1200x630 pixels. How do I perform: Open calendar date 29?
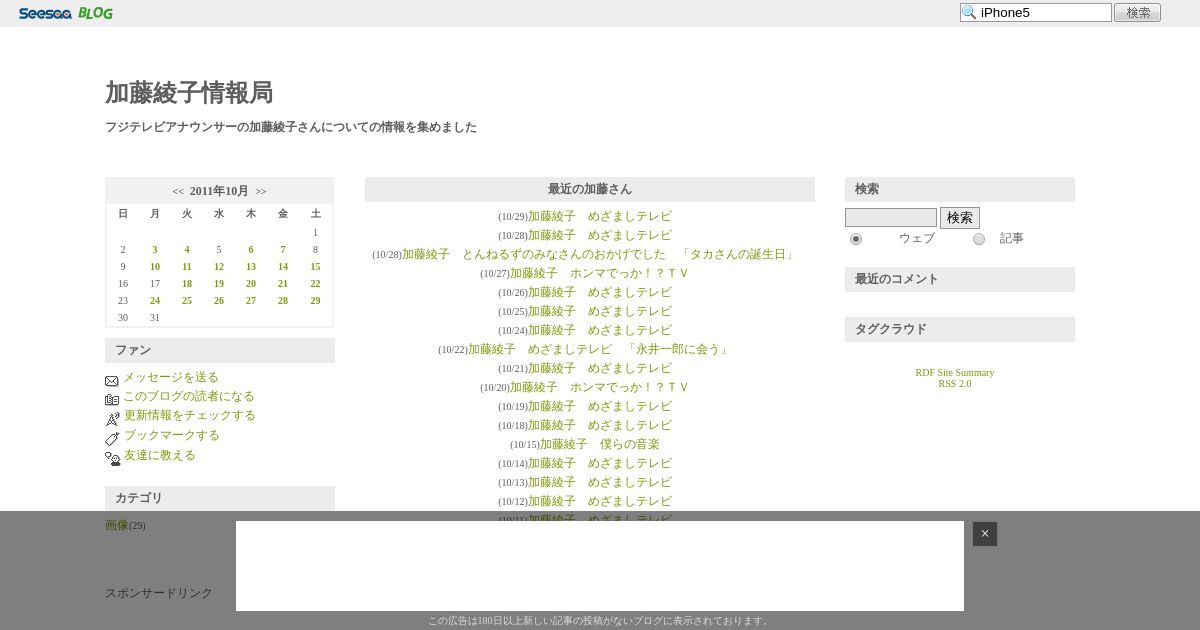315,301
